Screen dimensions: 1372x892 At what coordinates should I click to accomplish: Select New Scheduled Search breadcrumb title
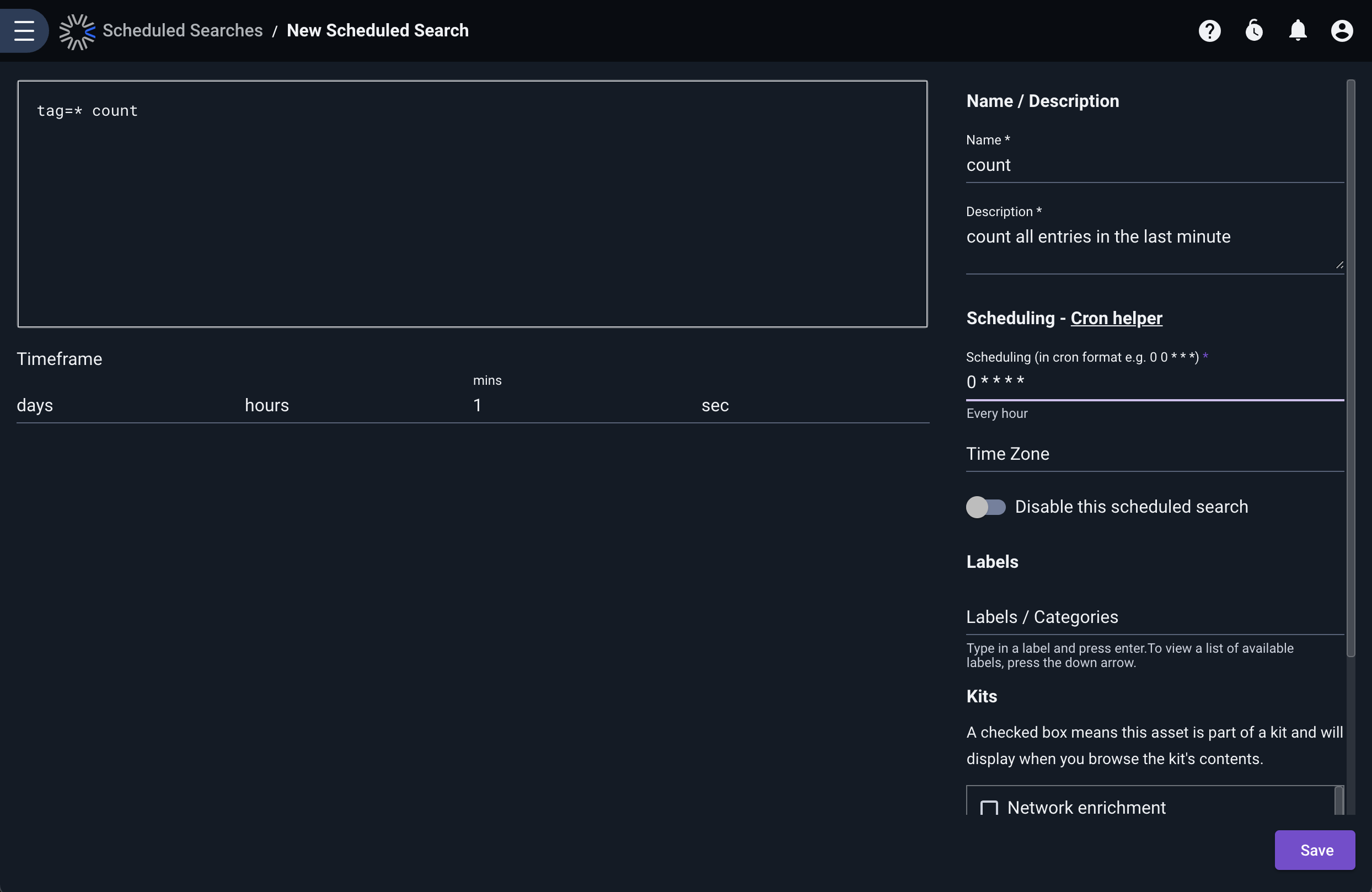(378, 30)
